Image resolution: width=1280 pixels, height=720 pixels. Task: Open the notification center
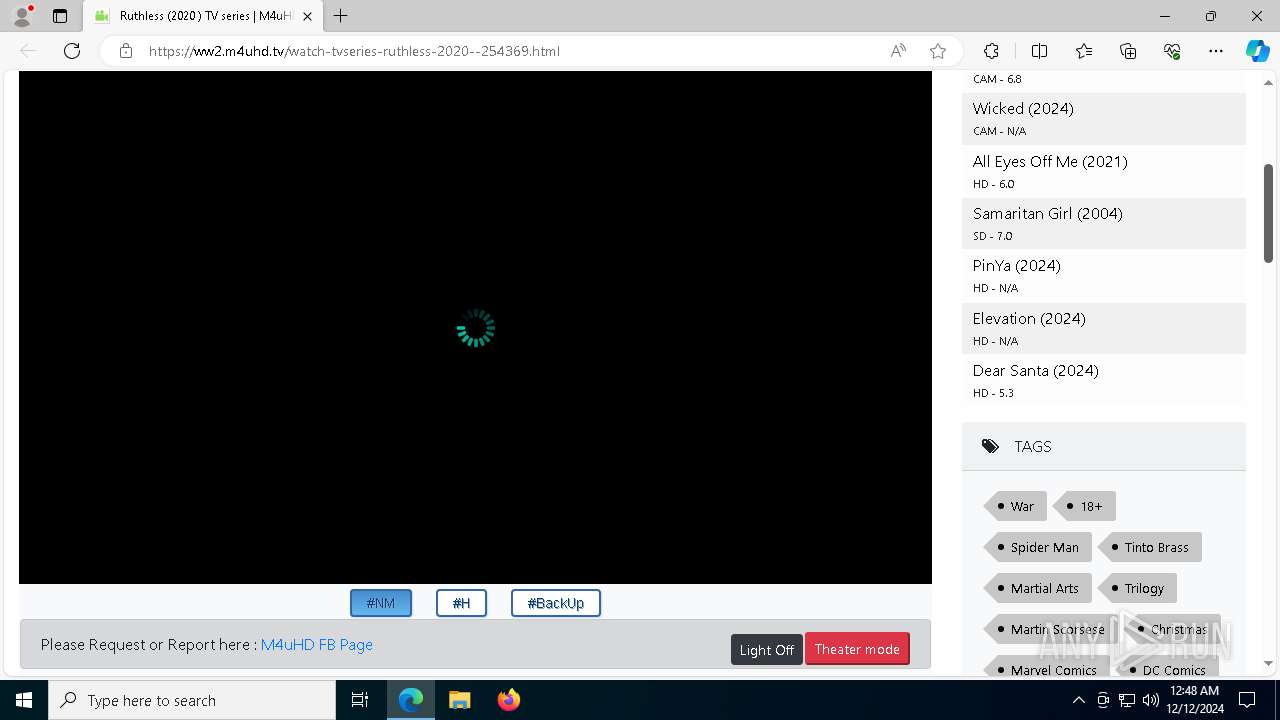pos(1247,700)
